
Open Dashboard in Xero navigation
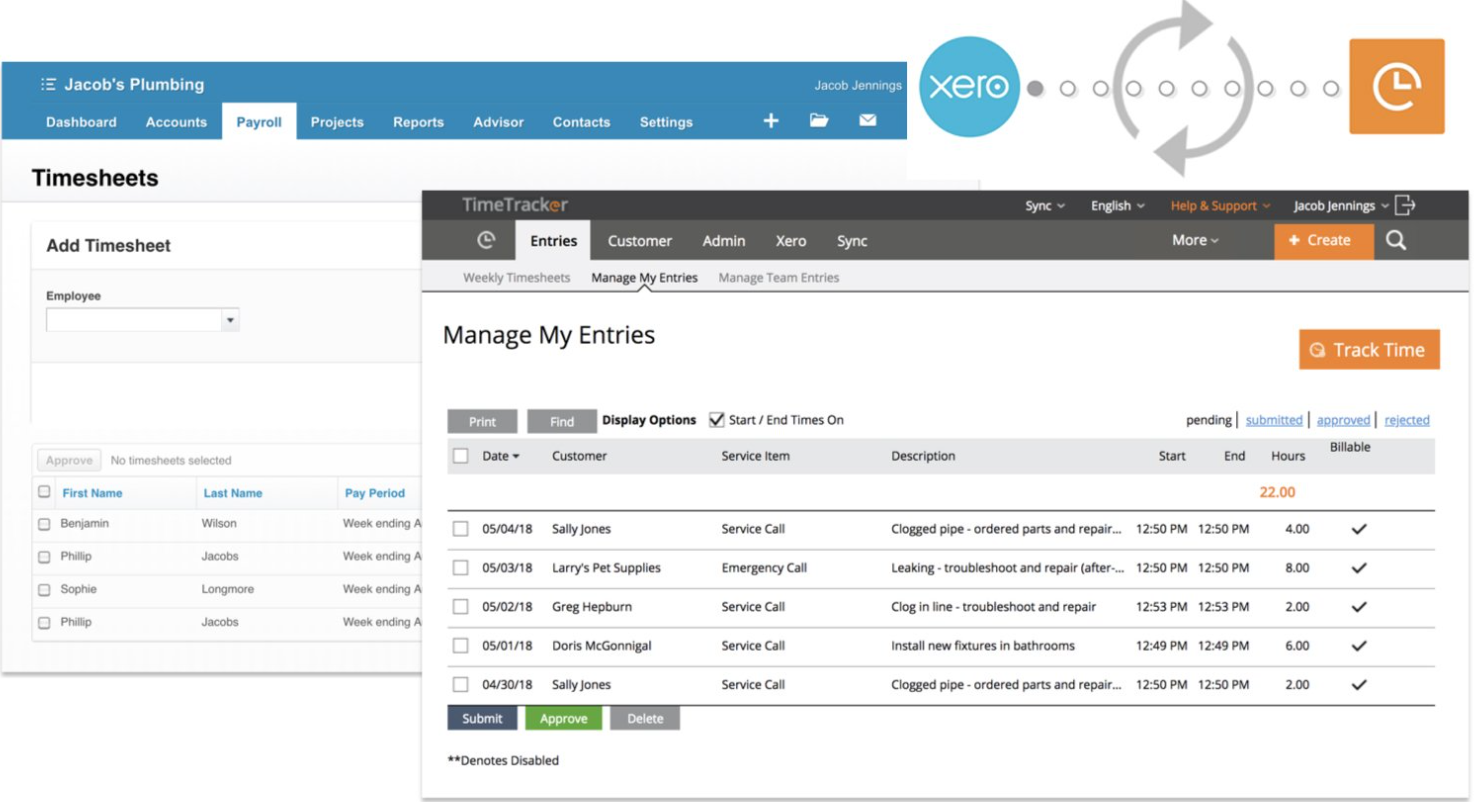point(81,122)
